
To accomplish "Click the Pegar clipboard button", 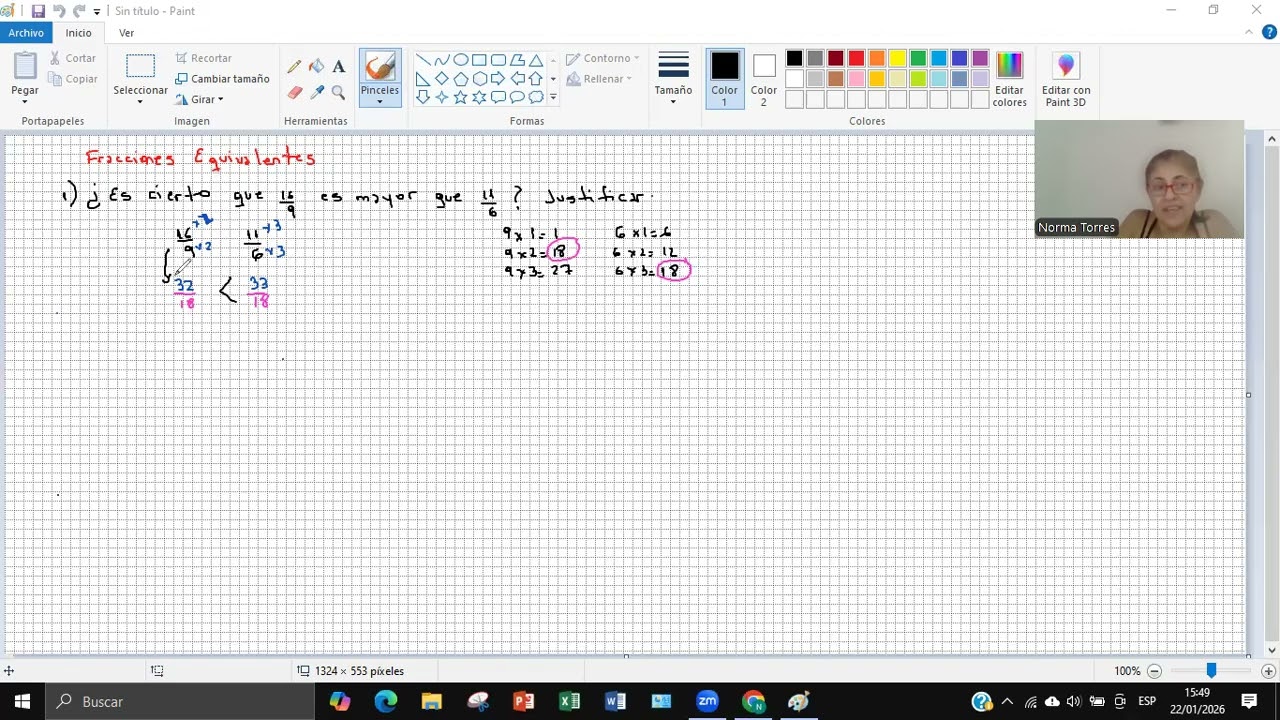I will 25,66.
